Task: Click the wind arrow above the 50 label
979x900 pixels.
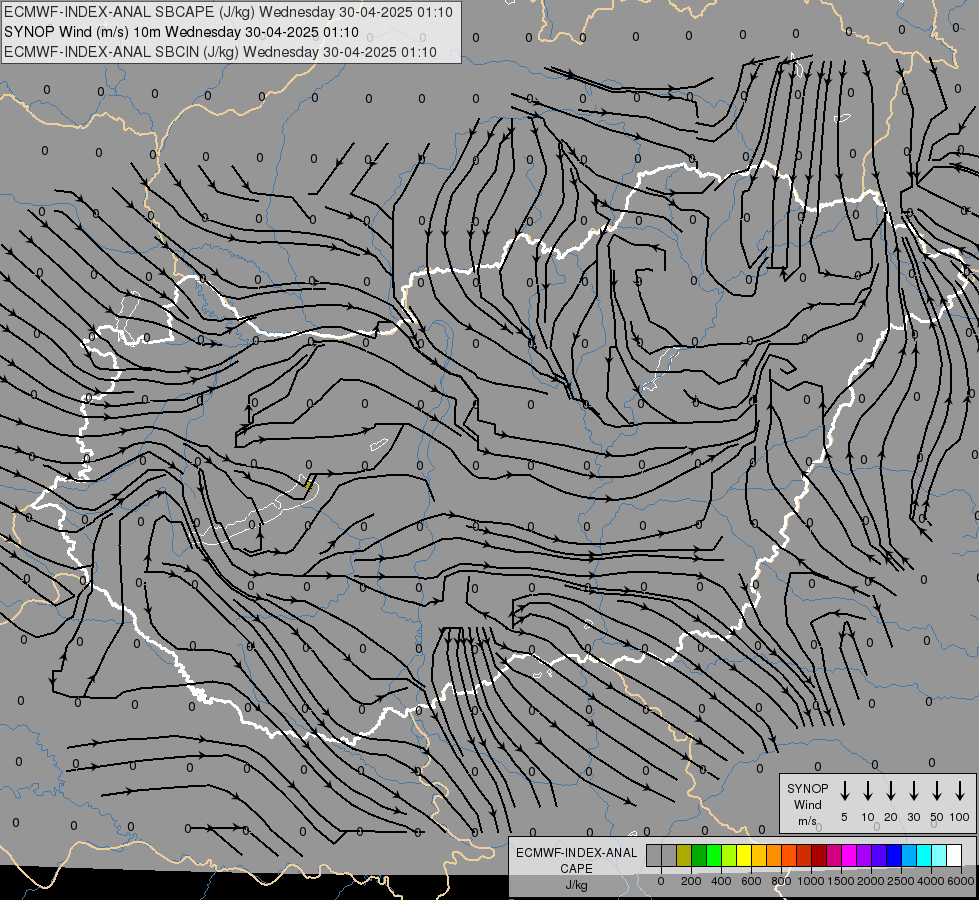Action: pyautogui.click(x=937, y=791)
